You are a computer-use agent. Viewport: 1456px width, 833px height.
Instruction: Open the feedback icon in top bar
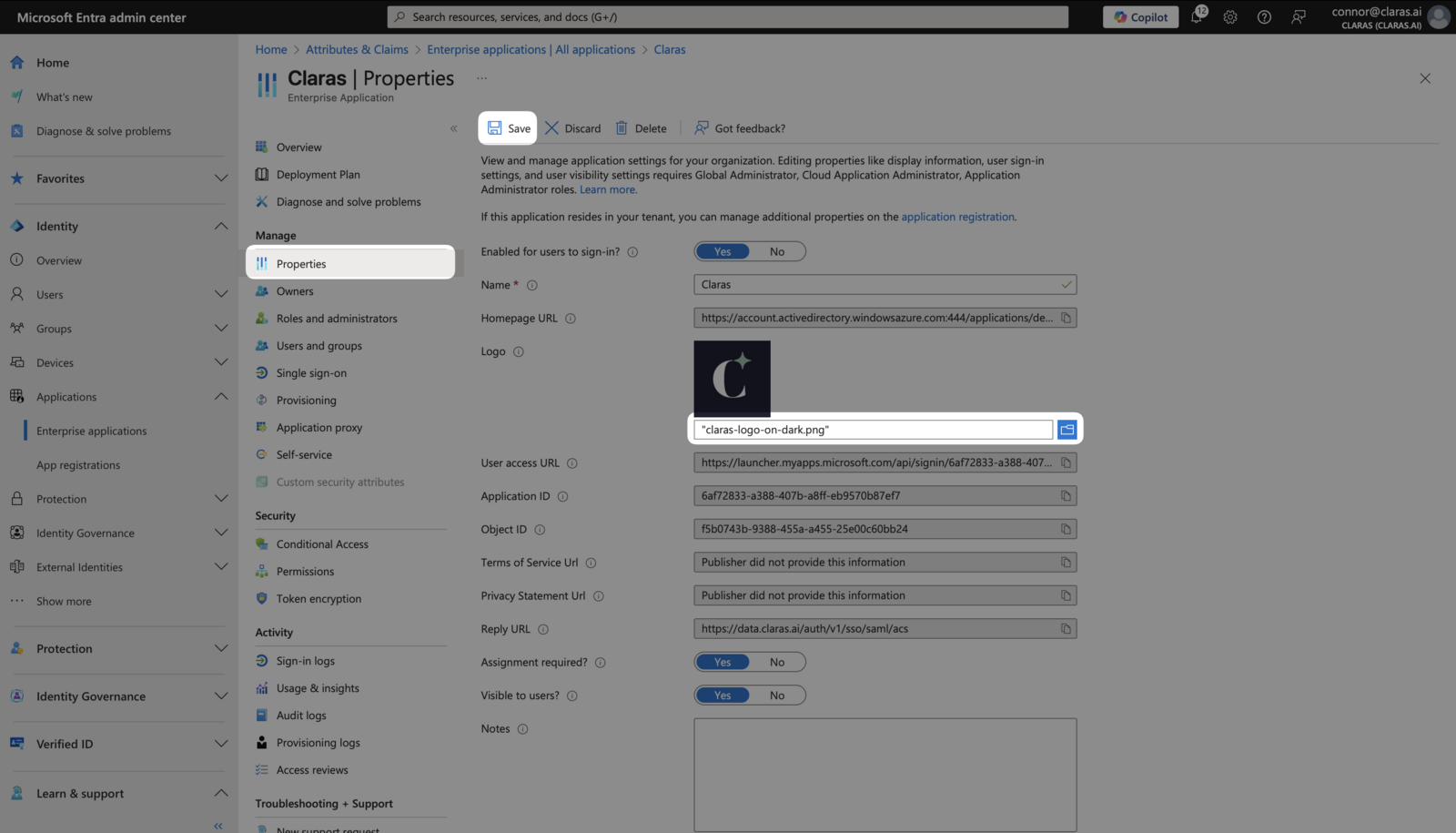[x=1299, y=17]
